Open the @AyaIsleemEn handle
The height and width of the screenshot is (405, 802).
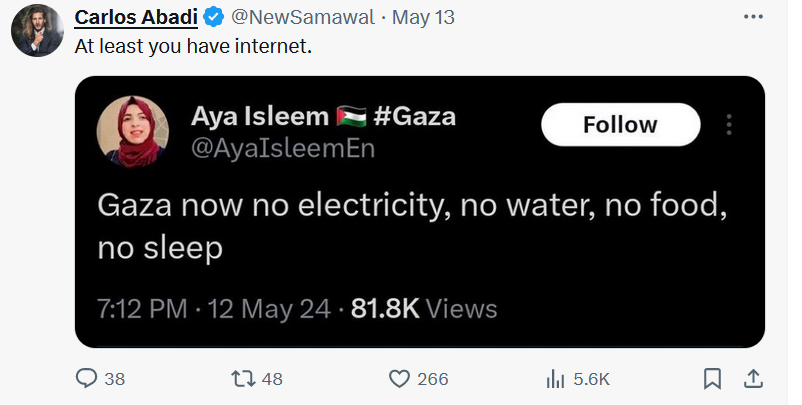point(283,148)
